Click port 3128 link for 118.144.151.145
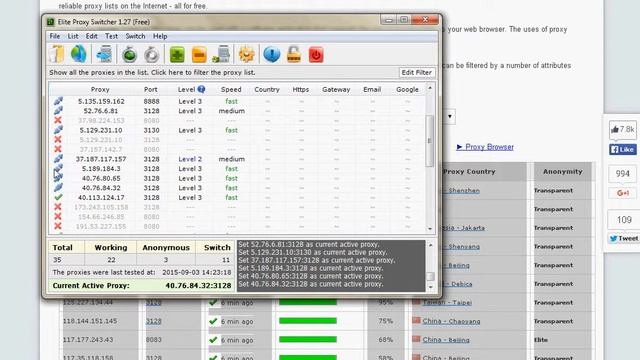Screen dimensions: 640x360 [x=153, y=321]
